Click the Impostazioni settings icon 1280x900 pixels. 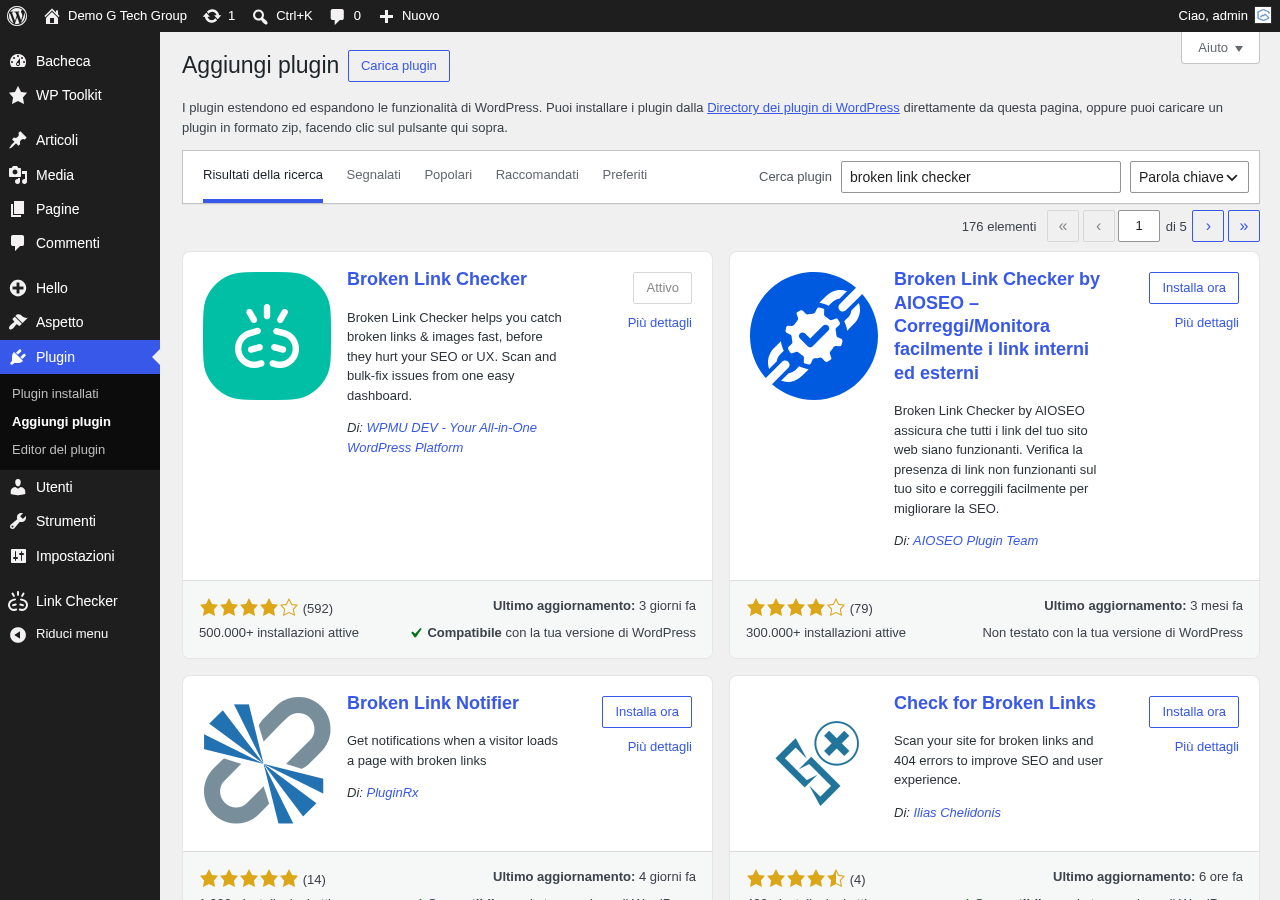click(18, 556)
